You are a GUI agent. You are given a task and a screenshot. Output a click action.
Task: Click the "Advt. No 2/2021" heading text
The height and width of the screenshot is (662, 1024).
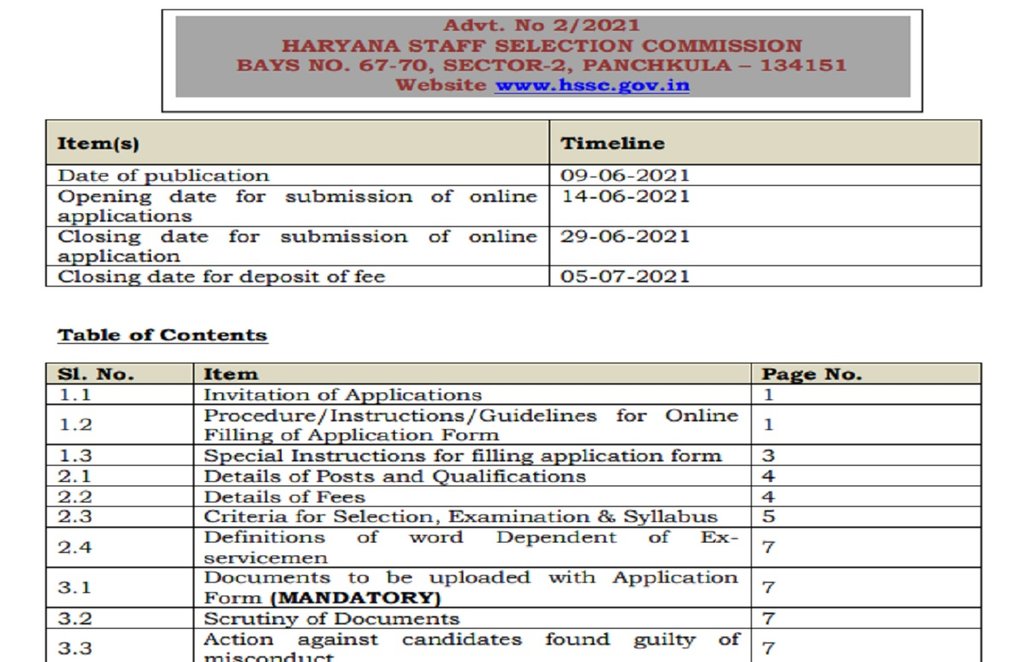[x=541, y=26]
